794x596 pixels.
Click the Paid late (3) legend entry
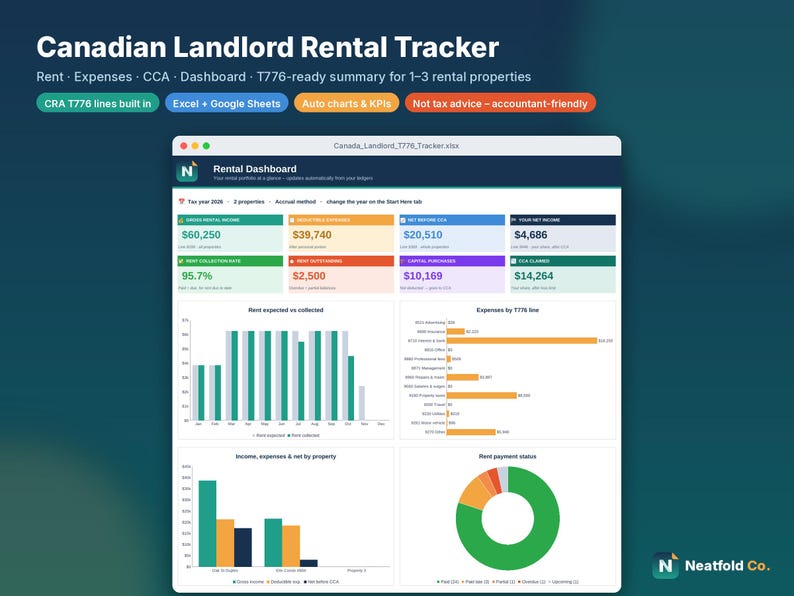point(475,582)
